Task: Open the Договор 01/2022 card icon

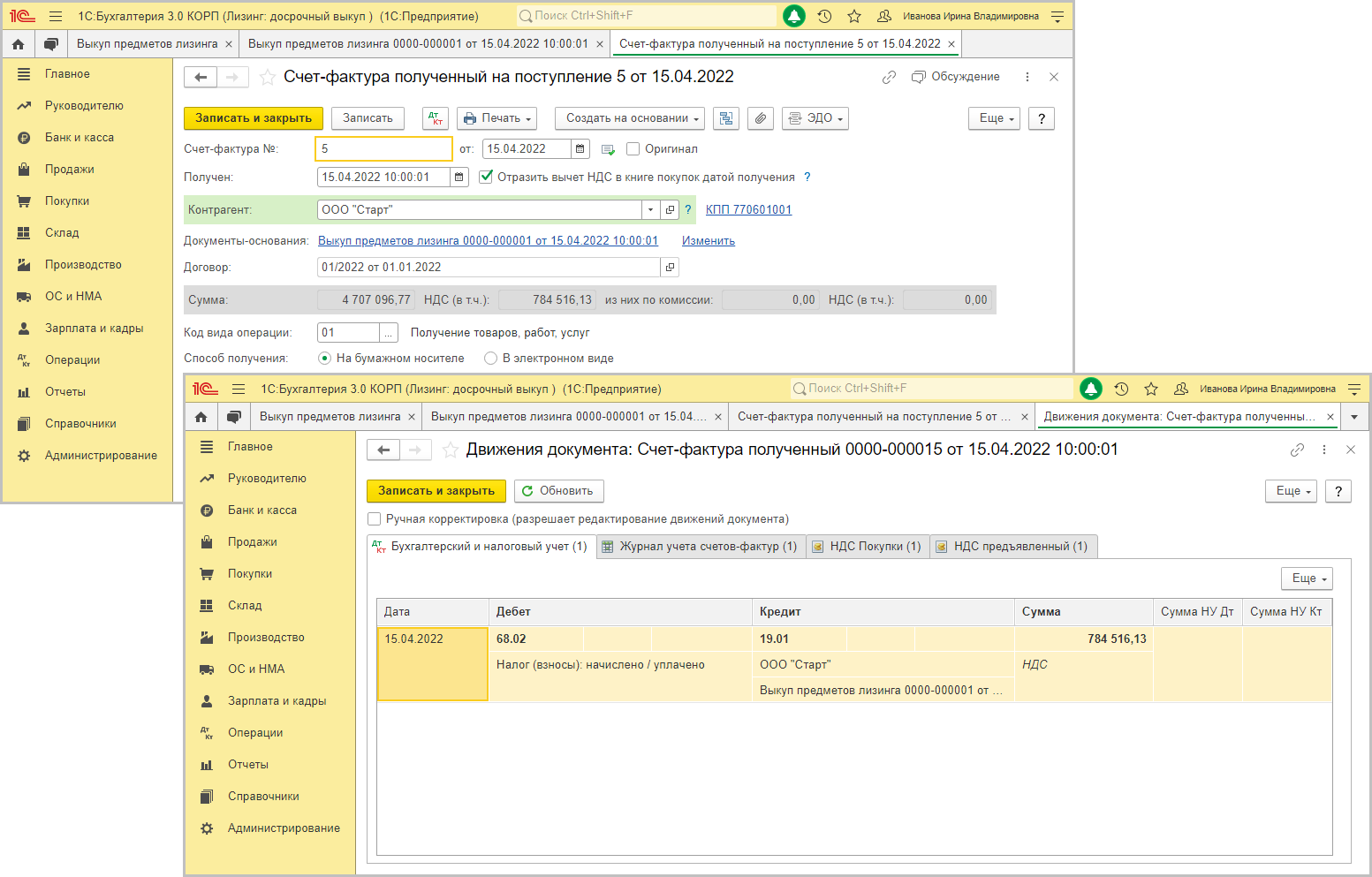Action: [x=670, y=268]
